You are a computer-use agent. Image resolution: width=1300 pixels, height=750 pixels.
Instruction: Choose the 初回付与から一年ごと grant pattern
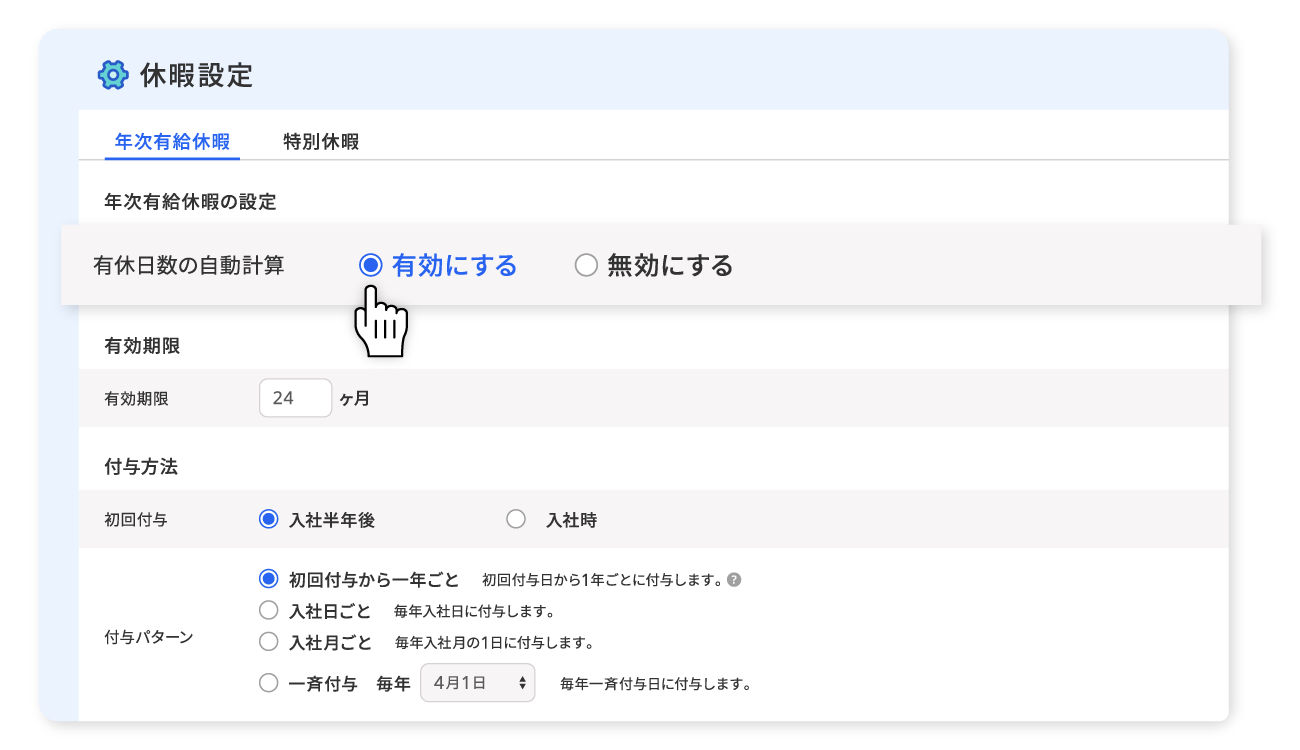tap(268, 578)
